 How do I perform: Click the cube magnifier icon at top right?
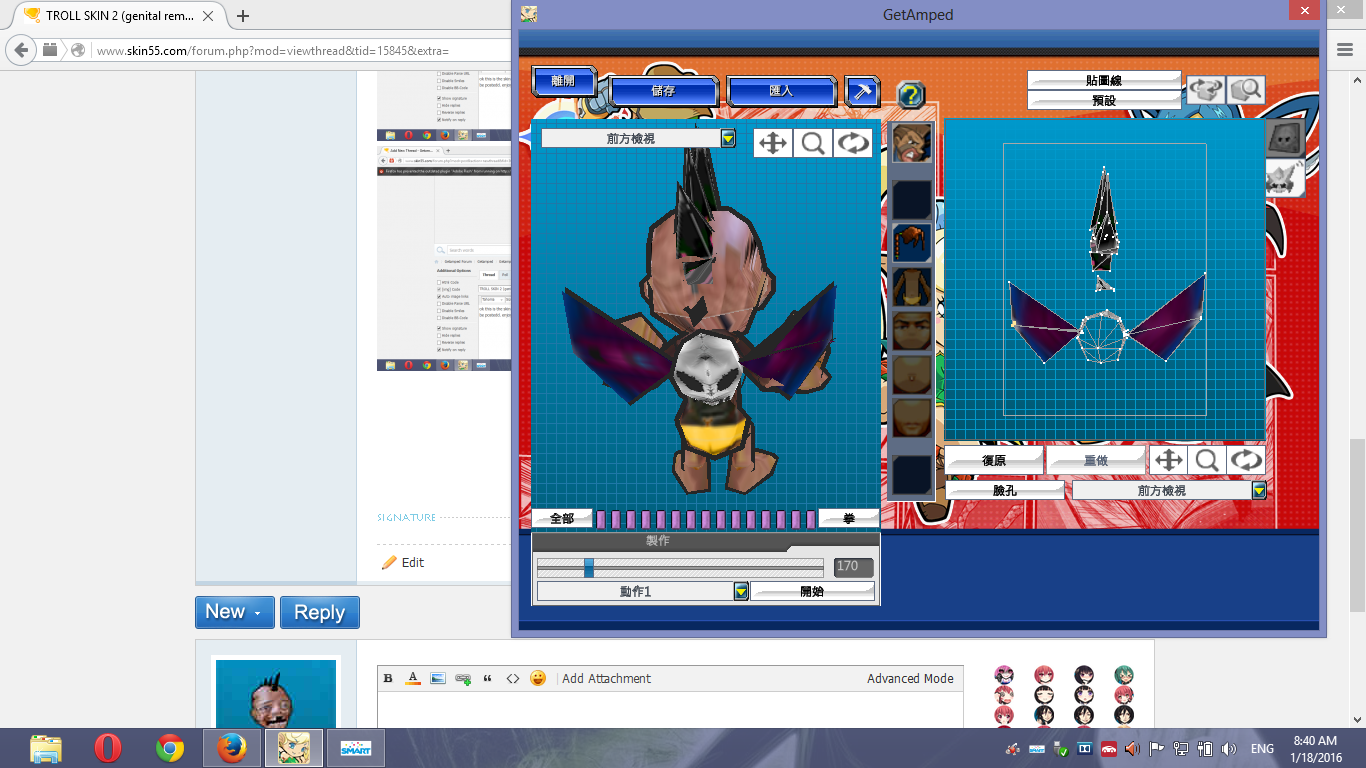coord(1246,90)
